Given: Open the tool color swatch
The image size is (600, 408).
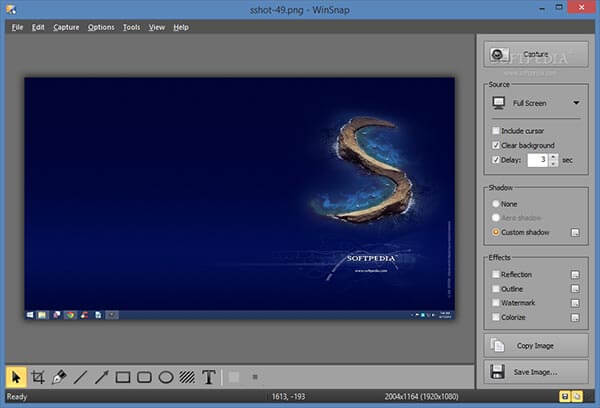Looking at the screenshot, I should [234, 377].
